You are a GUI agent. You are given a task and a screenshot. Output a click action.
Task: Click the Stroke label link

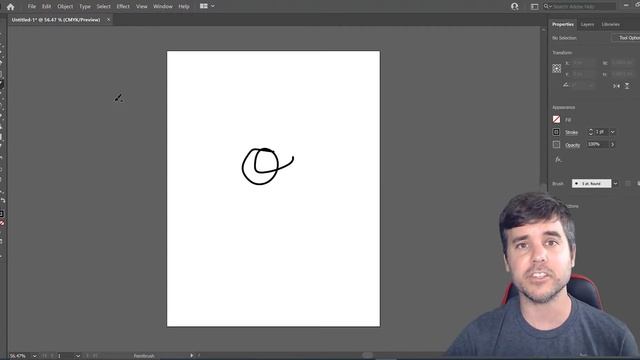(571, 132)
